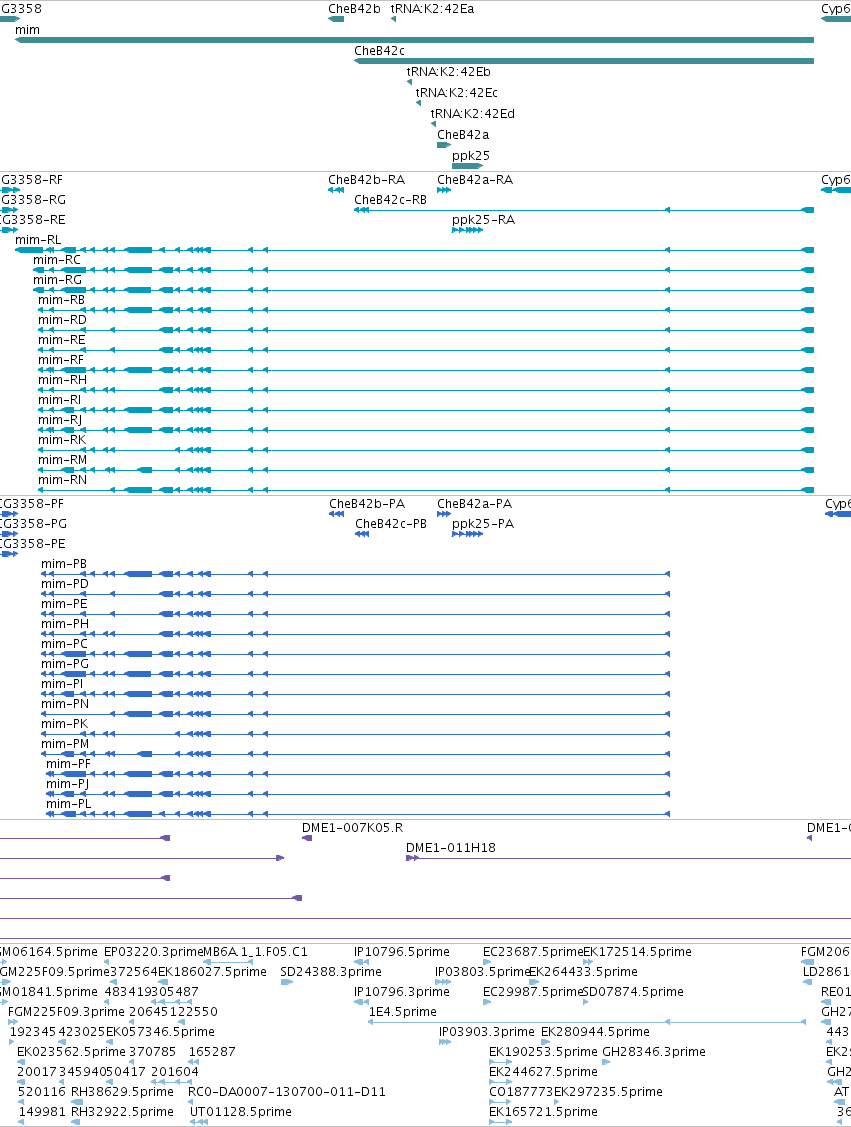Click the DME1-007K05.R clone label
Screen dimensions: 851x1127
point(352,828)
